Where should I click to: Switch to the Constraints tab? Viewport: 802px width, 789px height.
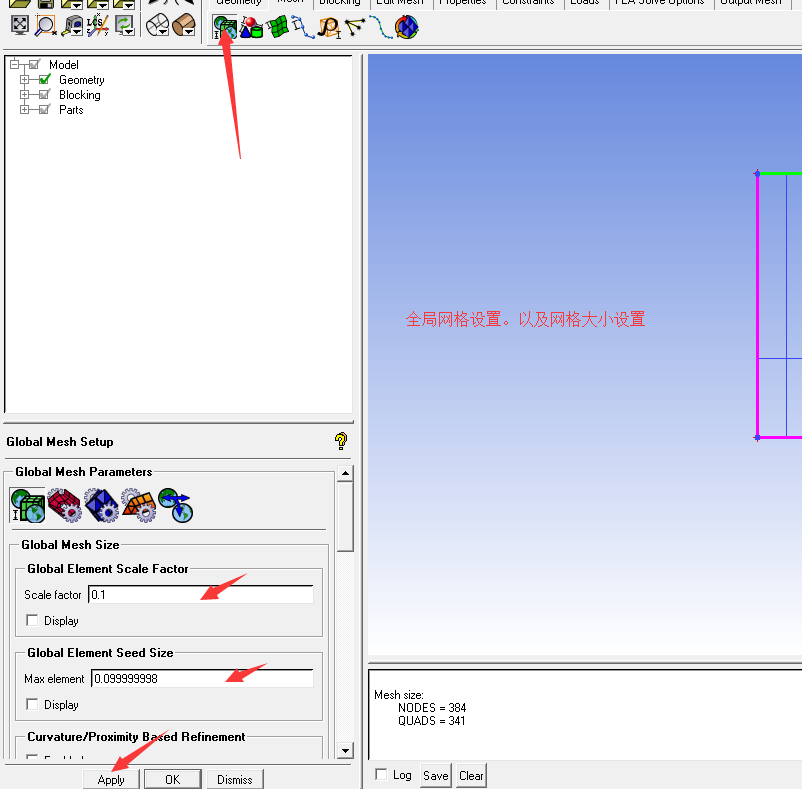click(528, 3)
